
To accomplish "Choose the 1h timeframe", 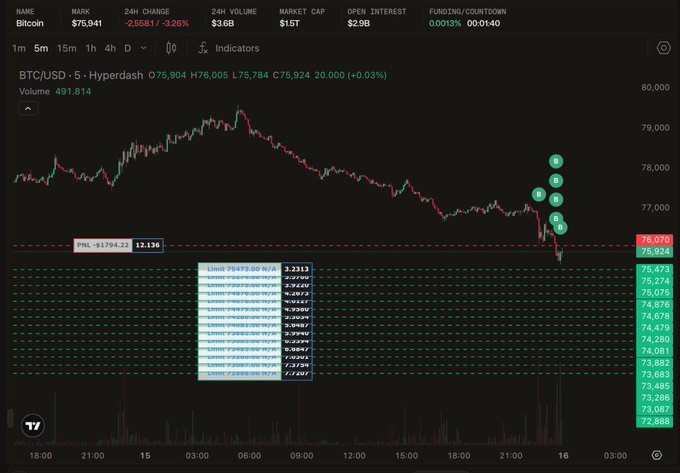I will [x=91, y=48].
